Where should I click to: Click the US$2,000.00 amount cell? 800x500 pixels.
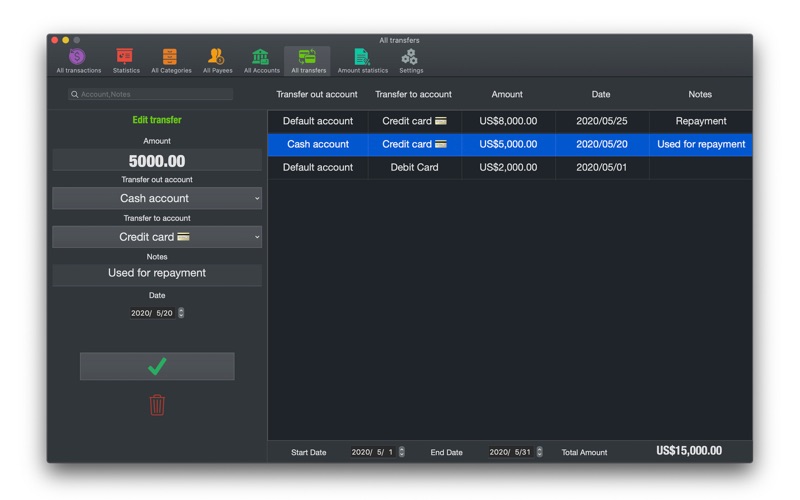(508, 167)
